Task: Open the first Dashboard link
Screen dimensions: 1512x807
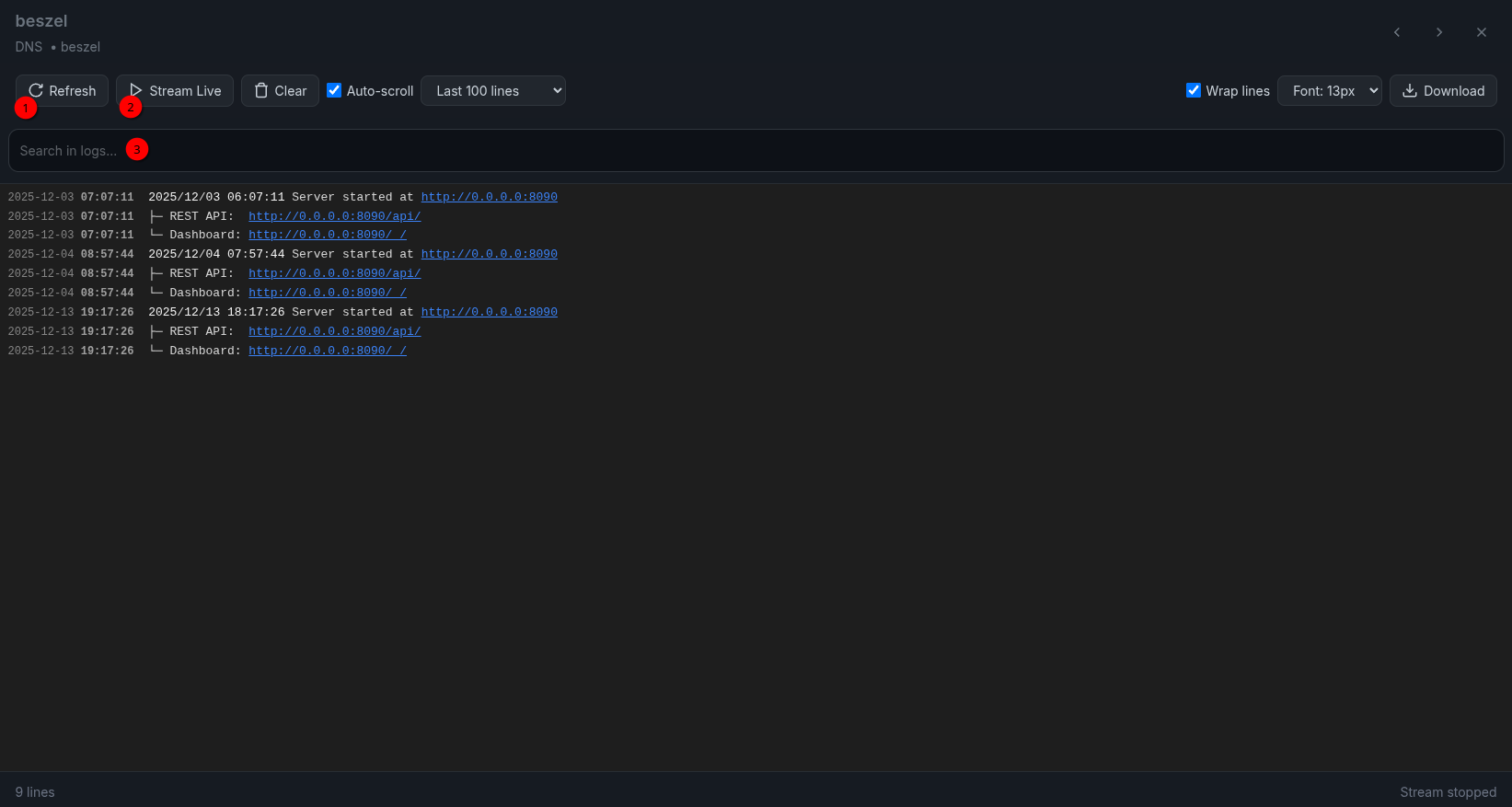Action: pos(327,235)
